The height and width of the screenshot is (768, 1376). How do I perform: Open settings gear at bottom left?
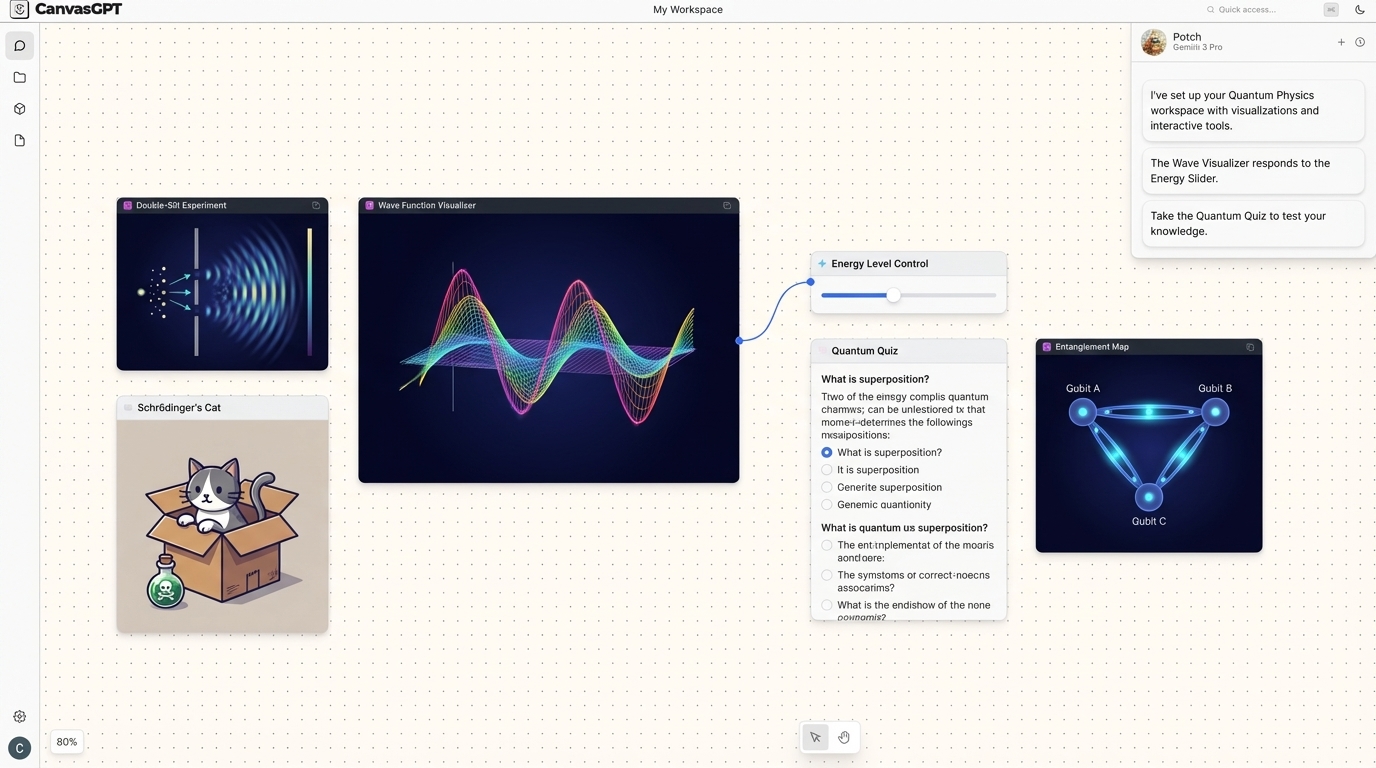[x=19, y=716]
